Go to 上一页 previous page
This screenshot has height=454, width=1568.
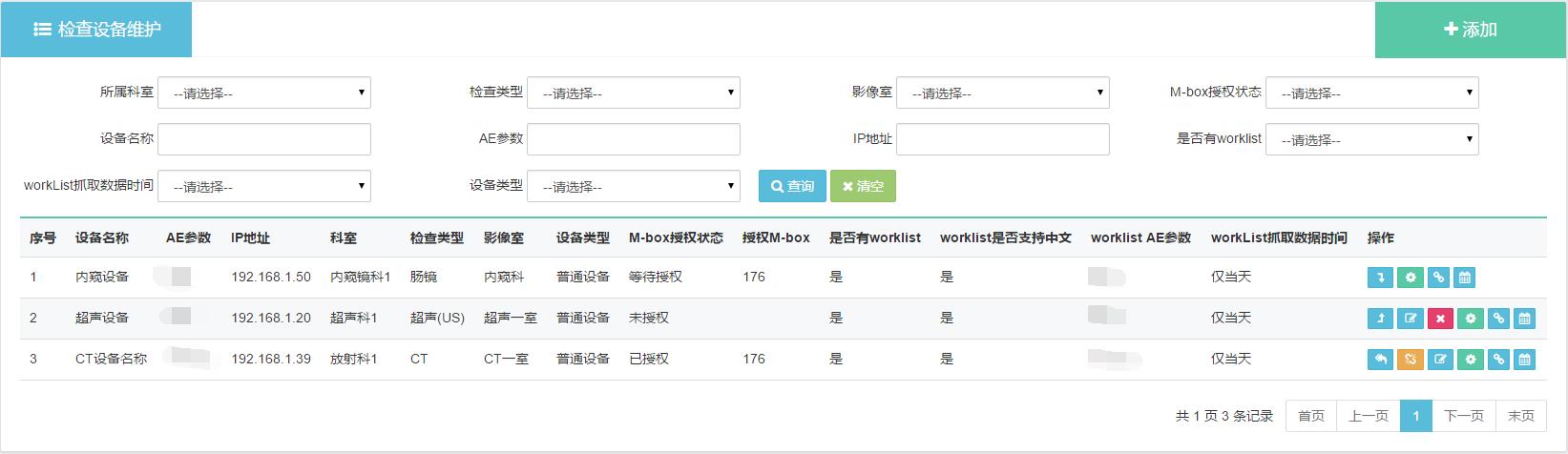(1369, 416)
